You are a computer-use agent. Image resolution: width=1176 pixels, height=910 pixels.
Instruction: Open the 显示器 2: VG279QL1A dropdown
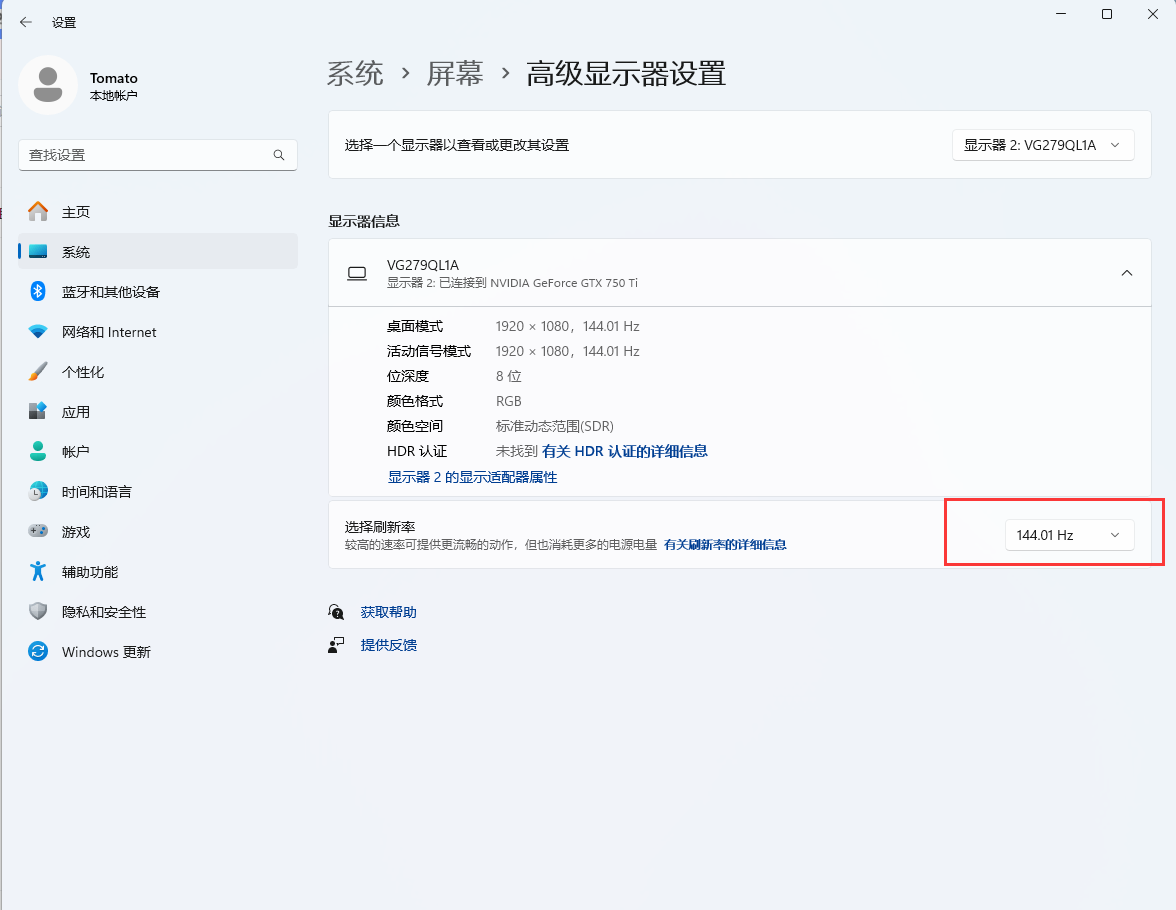[1043, 145]
